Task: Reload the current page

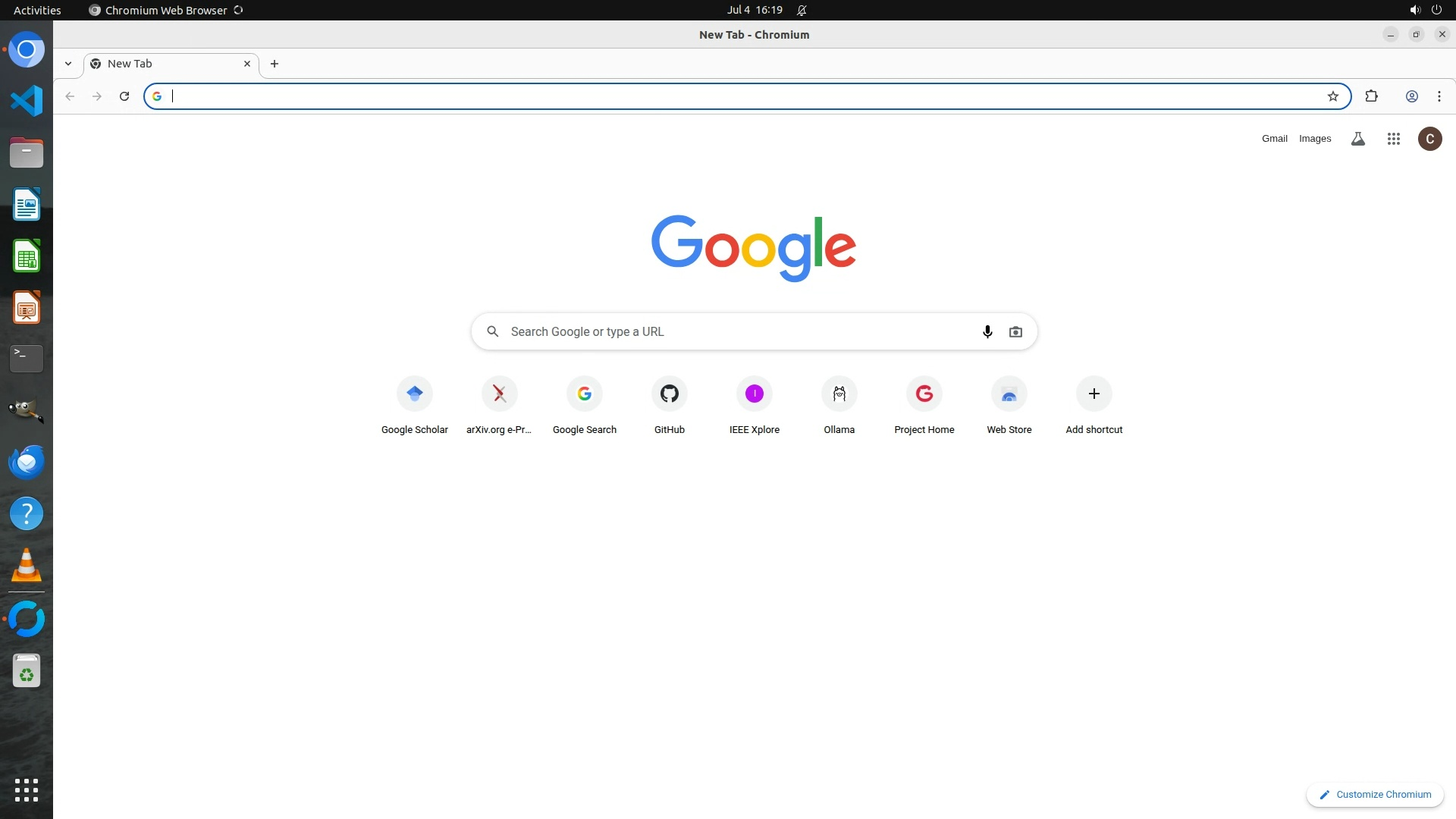Action: tap(124, 96)
